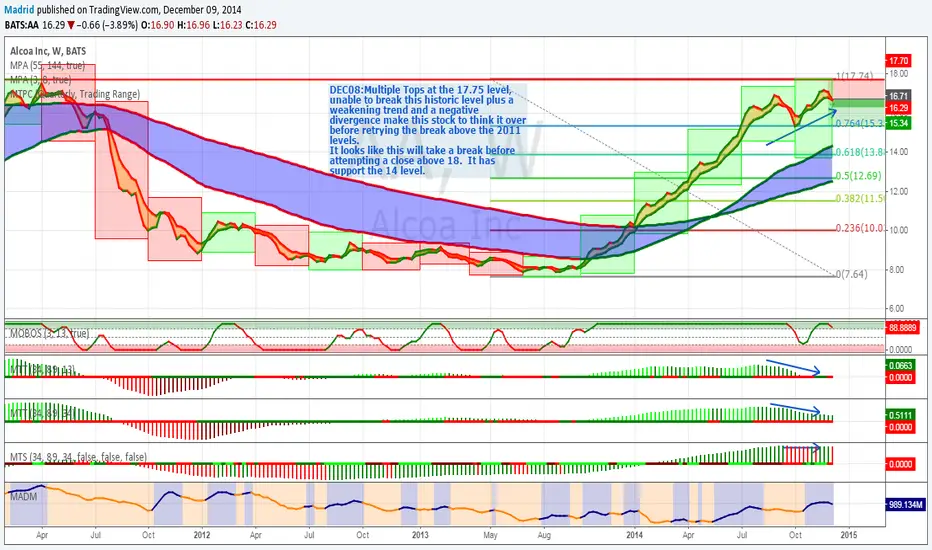Click the 0.236 Fibonacci level label

pos(860,228)
